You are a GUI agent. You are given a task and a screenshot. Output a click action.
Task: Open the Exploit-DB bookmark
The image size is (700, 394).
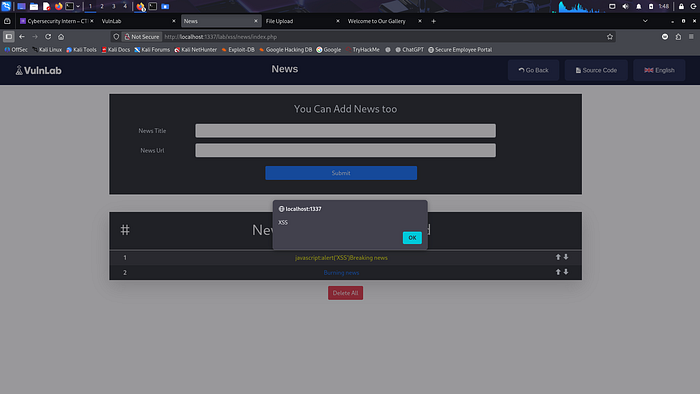click(x=238, y=50)
